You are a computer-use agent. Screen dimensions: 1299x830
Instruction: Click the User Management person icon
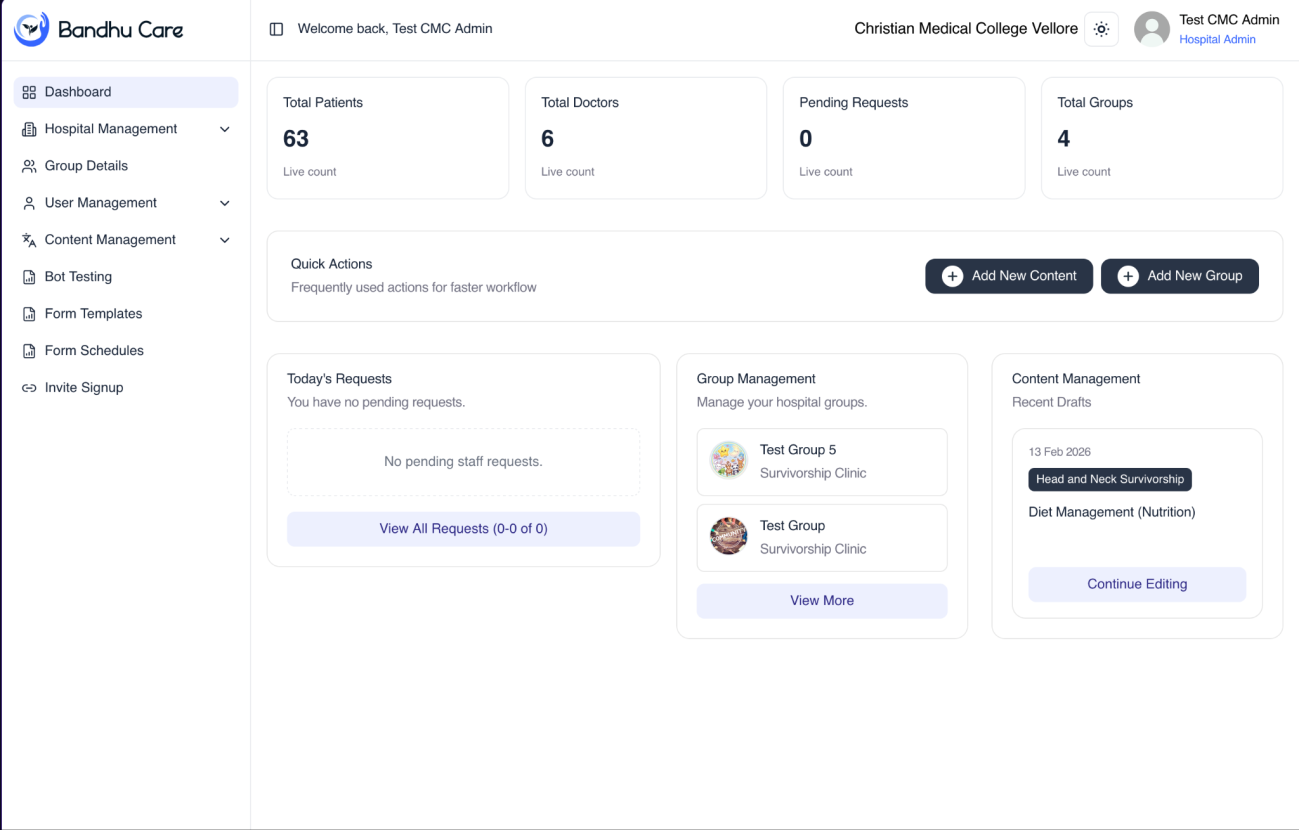pos(29,203)
